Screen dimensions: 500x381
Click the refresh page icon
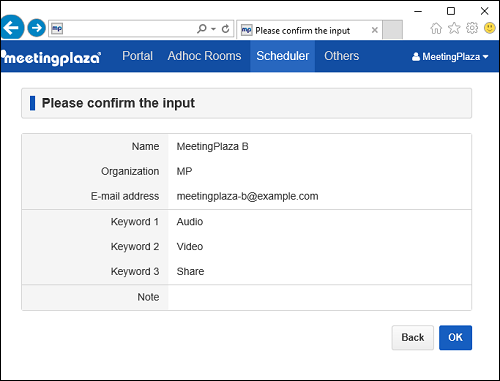coord(226,29)
